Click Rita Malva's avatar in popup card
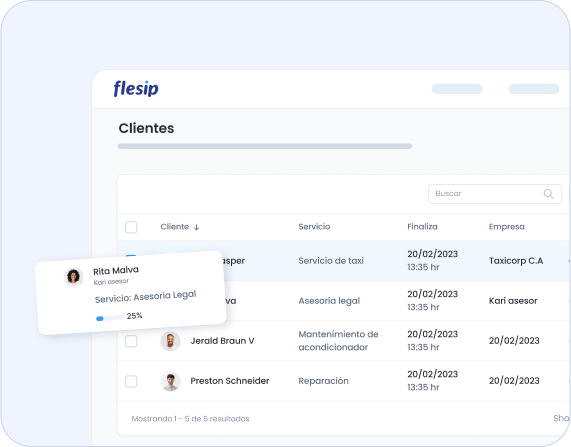The width and height of the screenshot is (571, 447). (x=73, y=277)
